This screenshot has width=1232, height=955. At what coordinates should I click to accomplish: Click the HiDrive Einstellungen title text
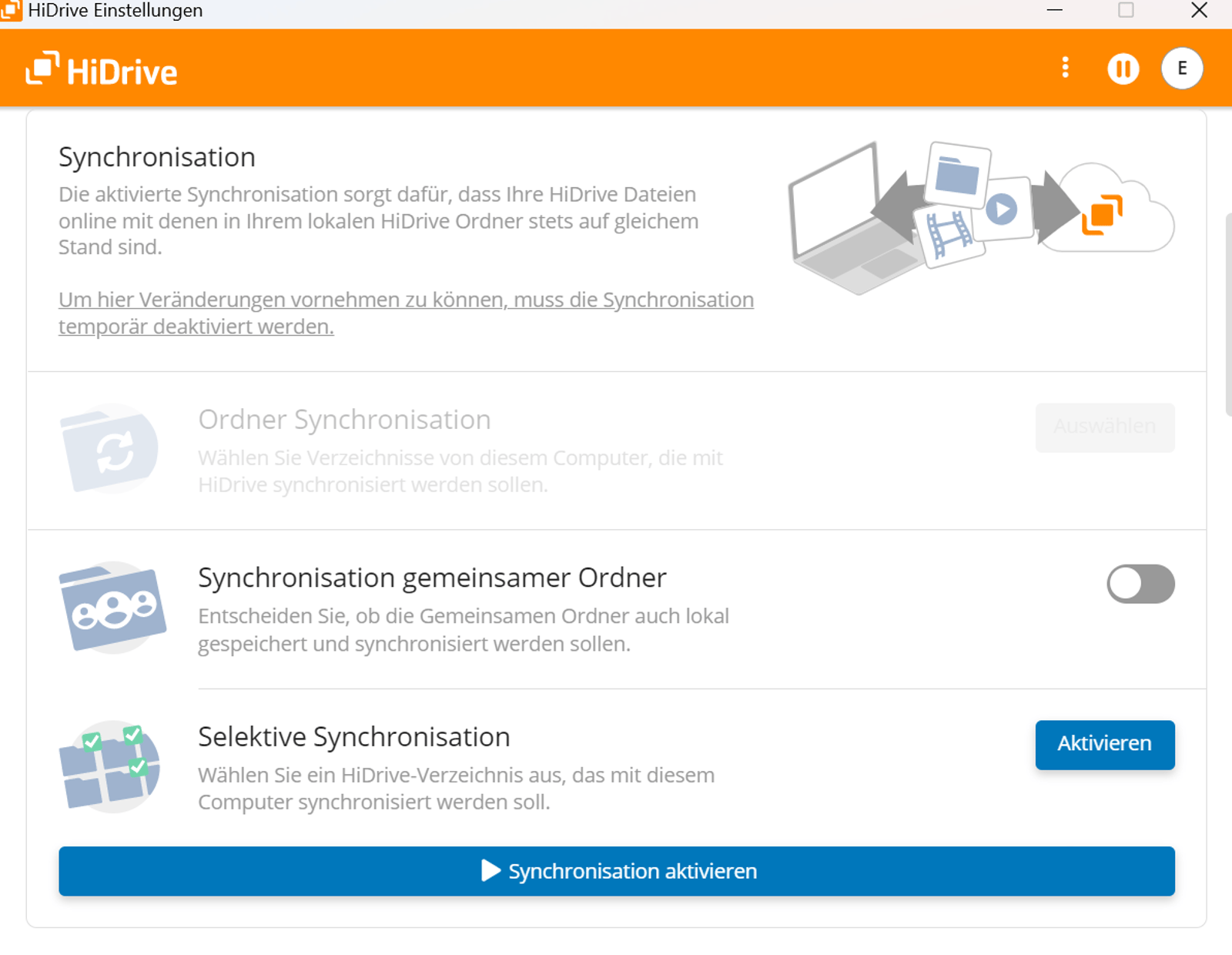(x=114, y=10)
